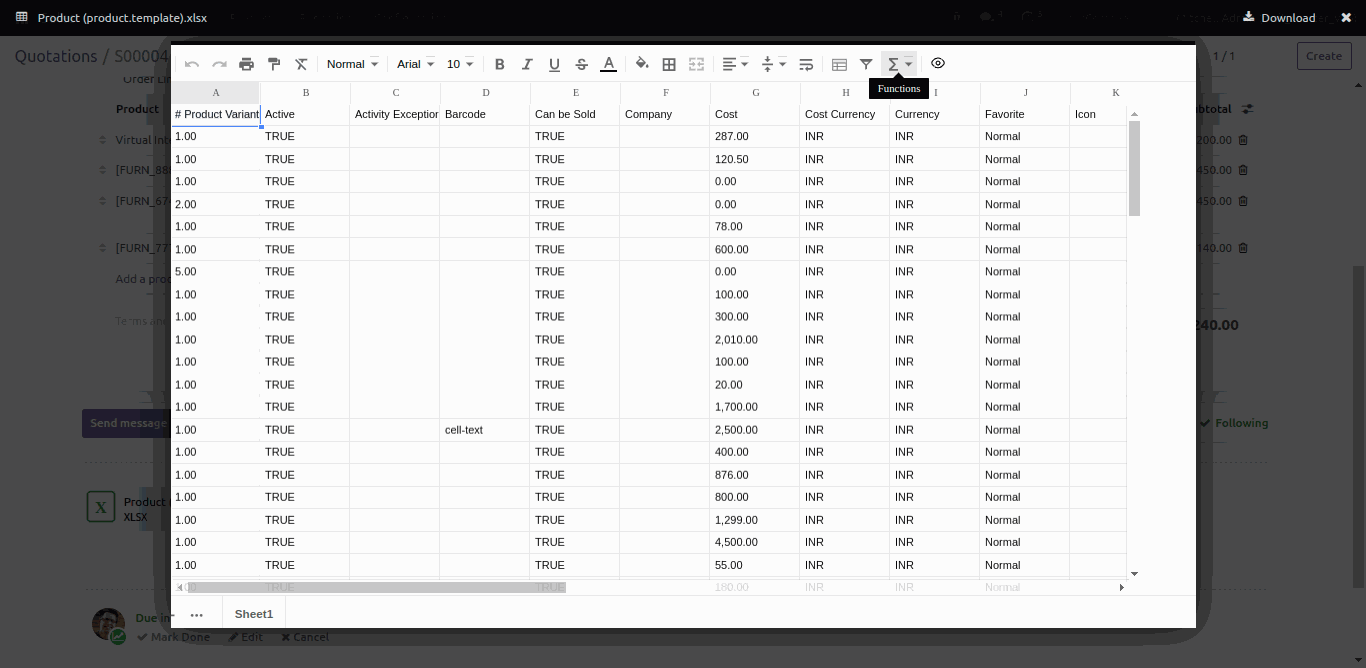Select the 'Can be Sold' header cell
The image size is (1366, 668).
575,114
